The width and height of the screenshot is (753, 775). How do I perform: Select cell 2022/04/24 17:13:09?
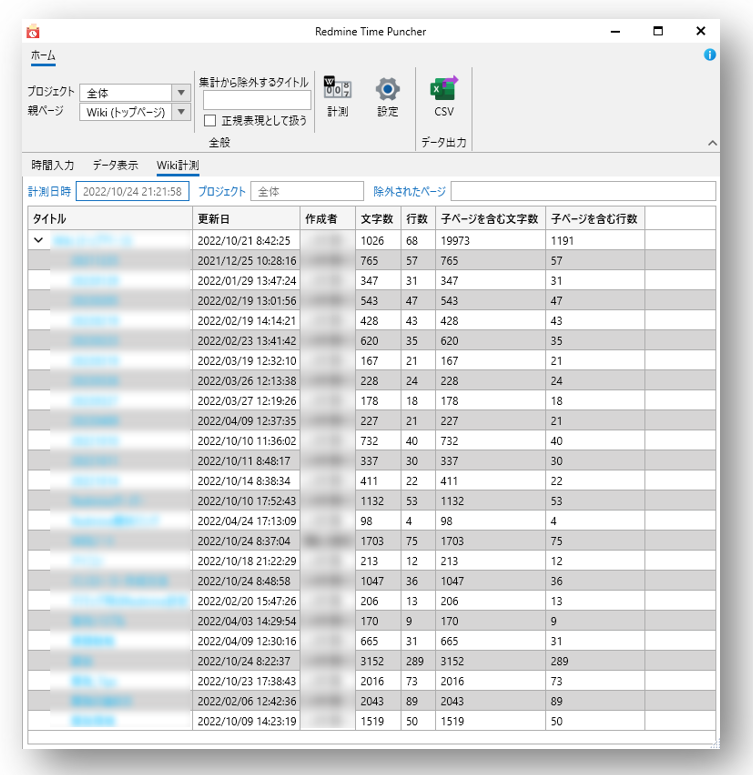pyautogui.click(x=246, y=521)
